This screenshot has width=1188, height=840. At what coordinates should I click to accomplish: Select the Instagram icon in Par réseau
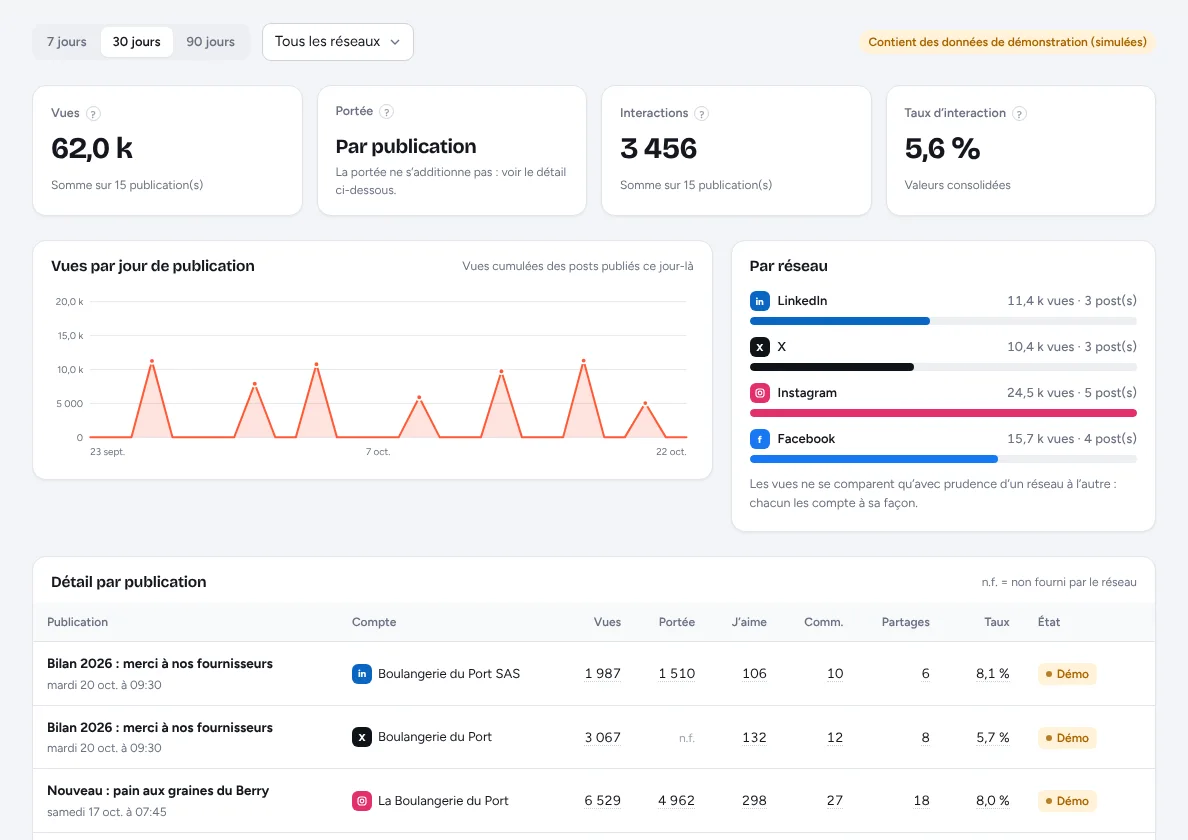pos(759,393)
